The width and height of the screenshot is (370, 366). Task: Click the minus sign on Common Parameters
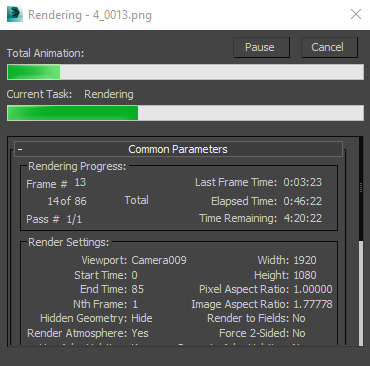coord(20,149)
